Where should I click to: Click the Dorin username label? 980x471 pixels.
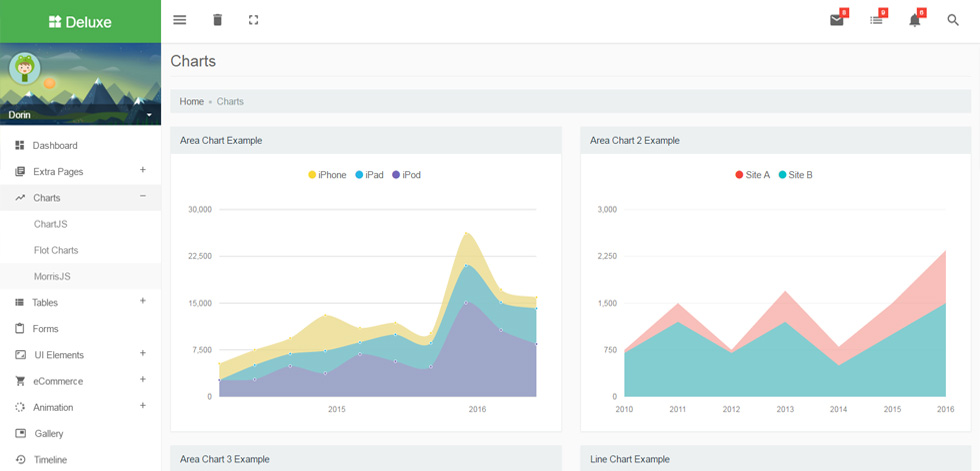click(19, 115)
